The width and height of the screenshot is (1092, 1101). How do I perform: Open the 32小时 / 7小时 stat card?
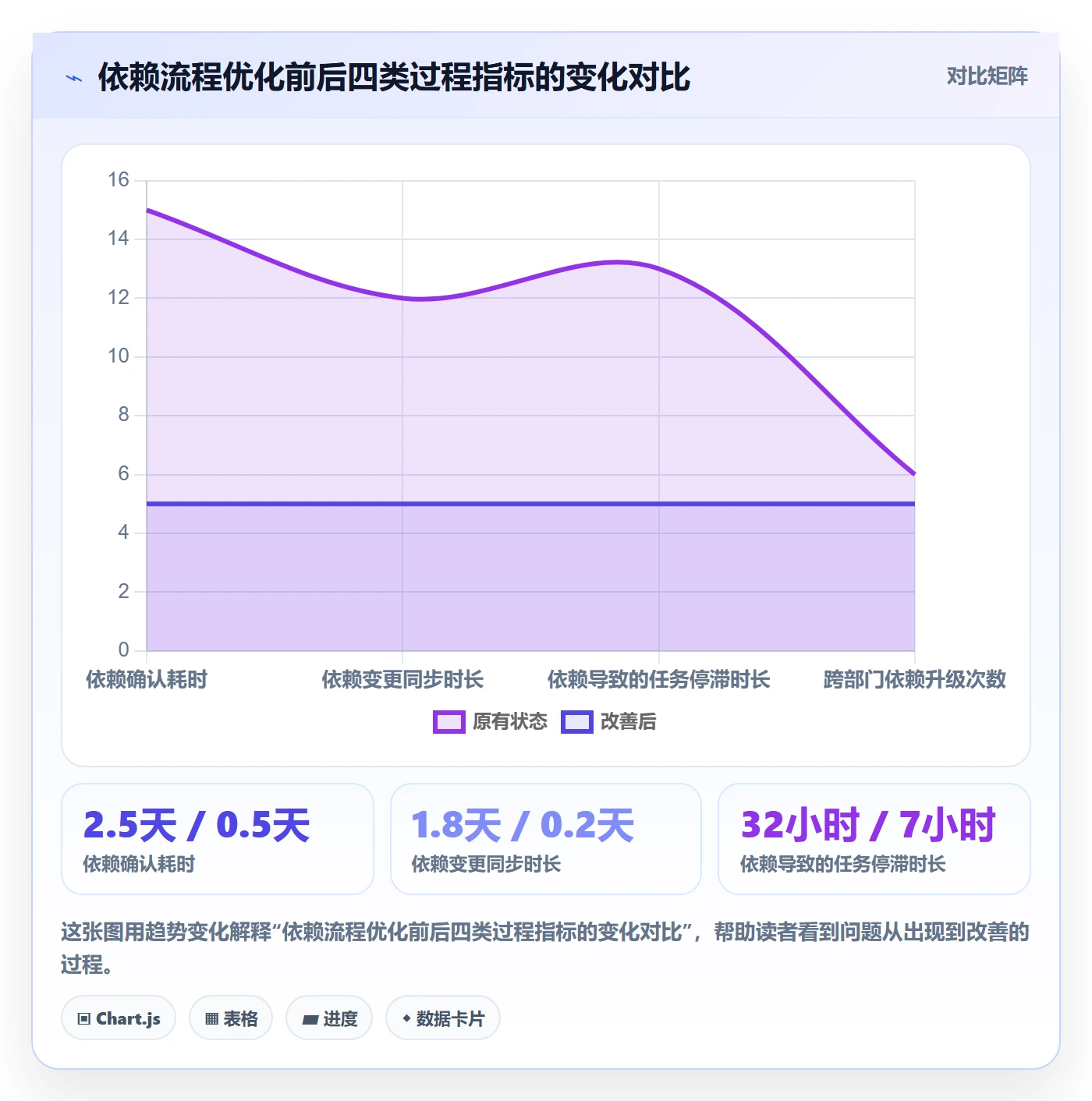[874, 839]
